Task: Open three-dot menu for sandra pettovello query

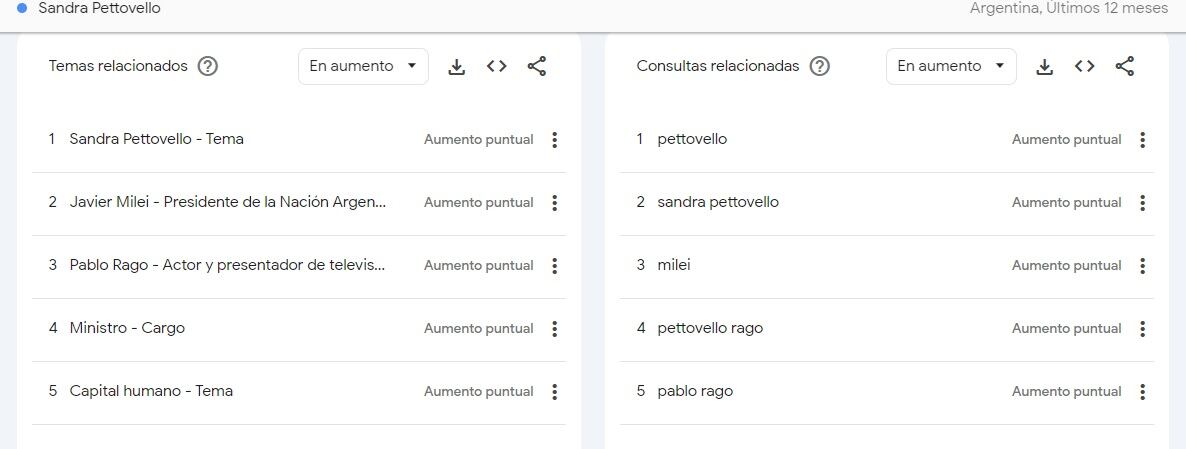Action: (1142, 203)
